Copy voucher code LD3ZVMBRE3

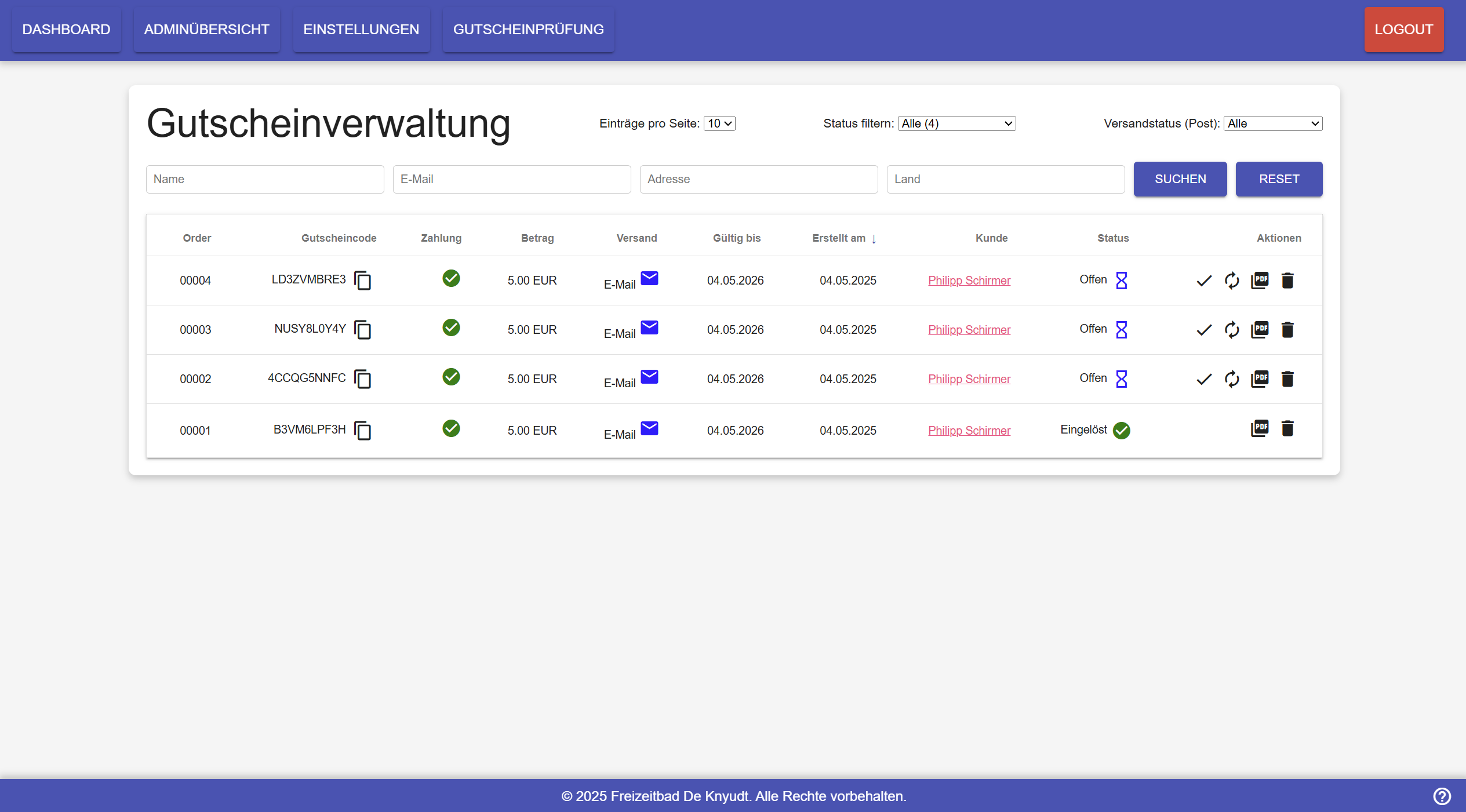tap(363, 281)
